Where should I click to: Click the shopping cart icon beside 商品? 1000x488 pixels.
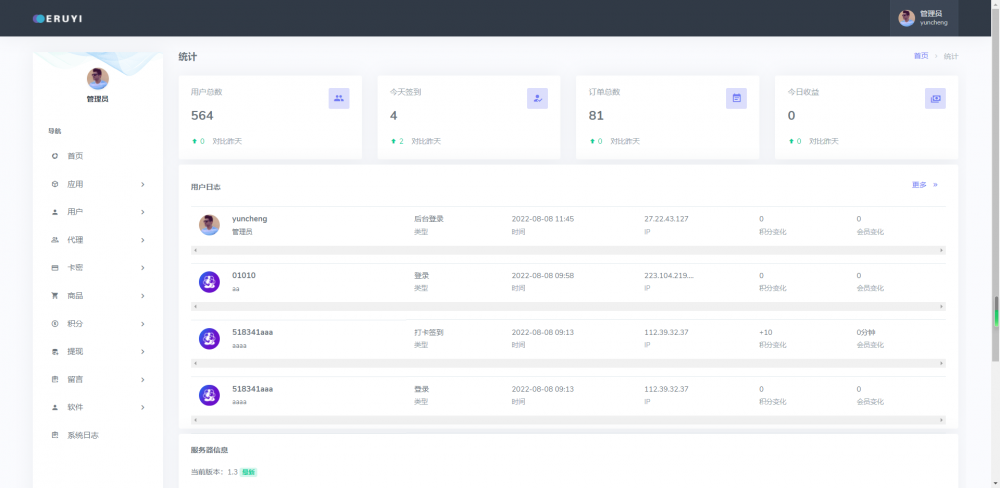point(54,296)
